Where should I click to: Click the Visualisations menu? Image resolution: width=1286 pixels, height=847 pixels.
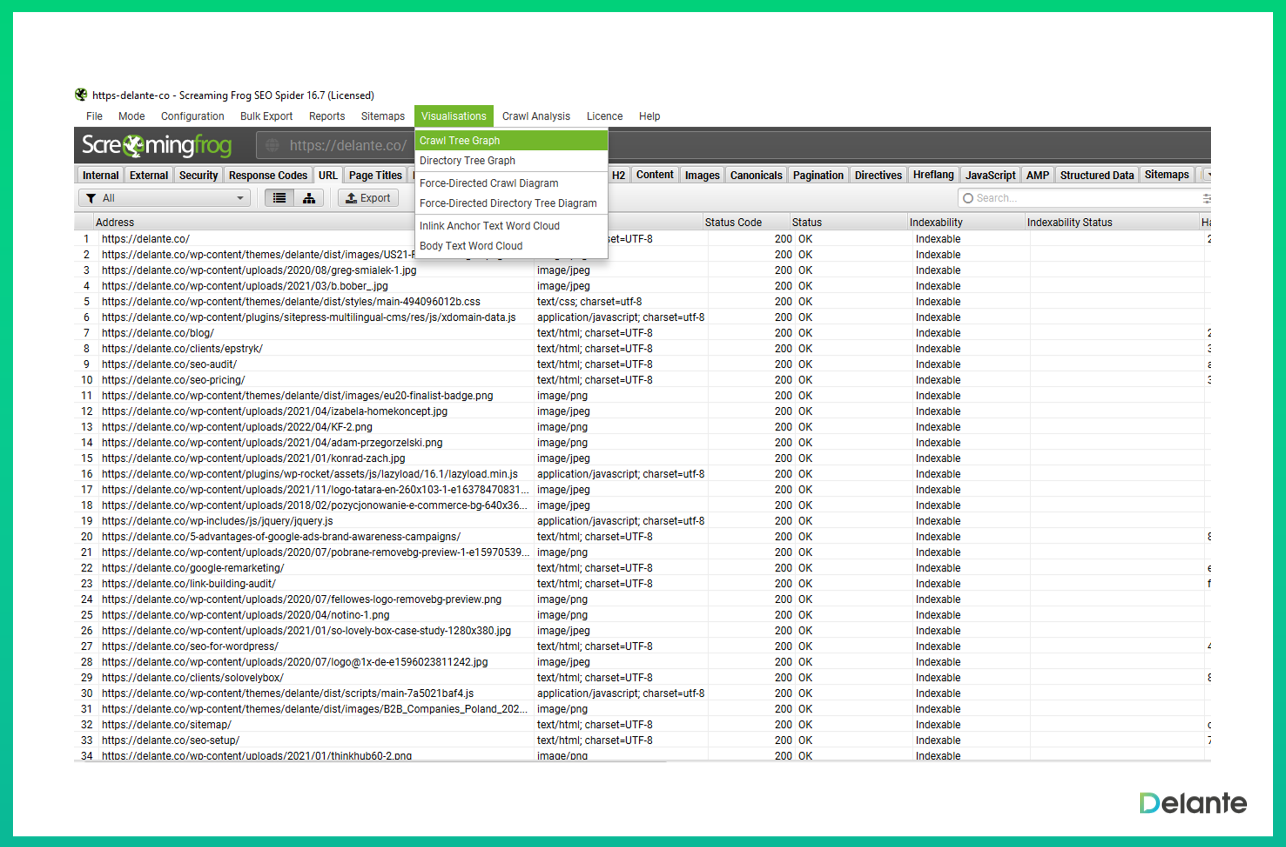(x=454, y=116)
